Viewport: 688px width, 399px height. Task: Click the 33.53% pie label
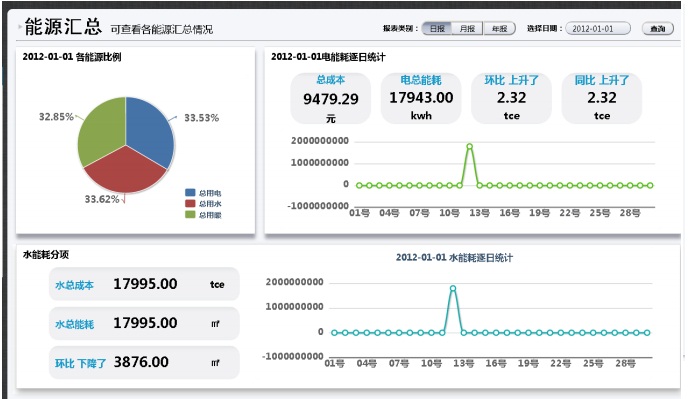201,118
